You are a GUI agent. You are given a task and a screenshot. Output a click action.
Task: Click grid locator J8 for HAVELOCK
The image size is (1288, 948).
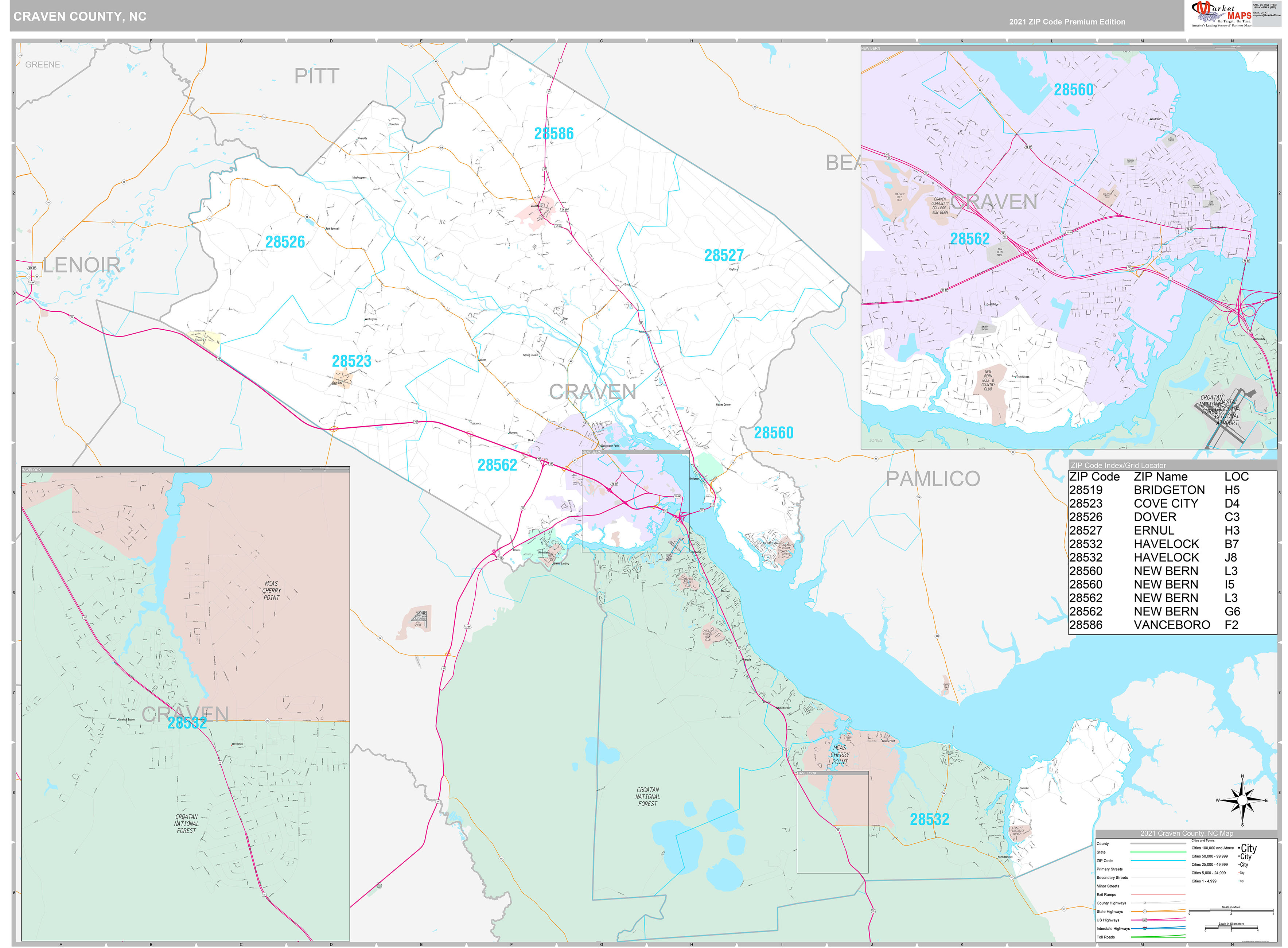tap(1231, 558)
